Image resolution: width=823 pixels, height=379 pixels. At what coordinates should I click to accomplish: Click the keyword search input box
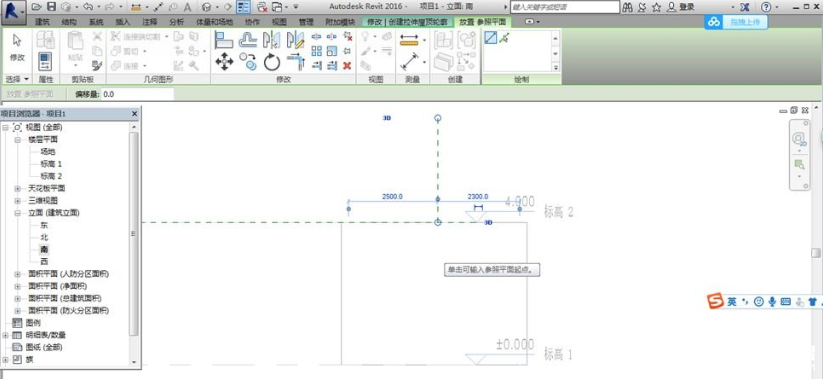(x=565, y=7)
